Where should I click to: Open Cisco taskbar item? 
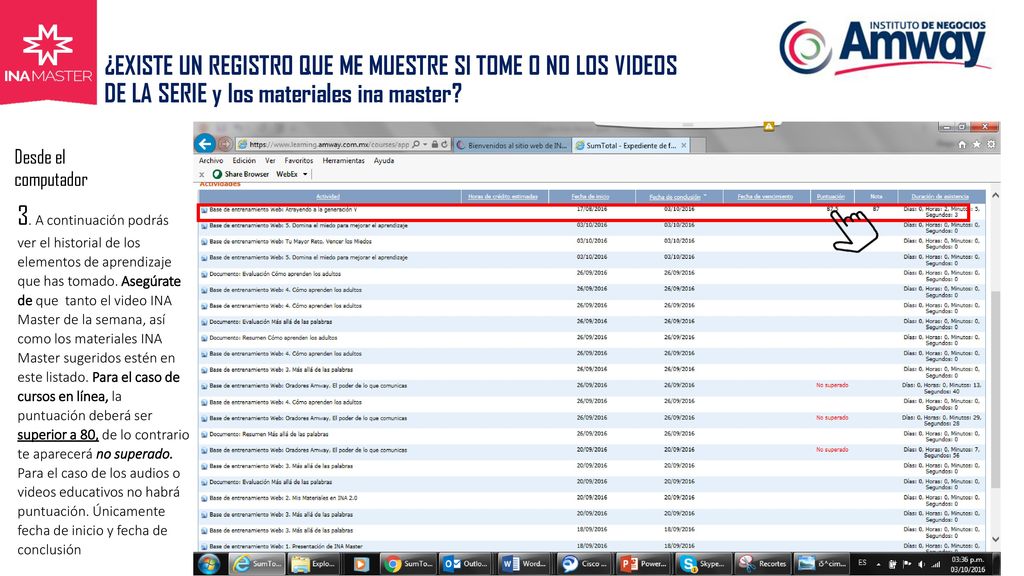[585, 564]
